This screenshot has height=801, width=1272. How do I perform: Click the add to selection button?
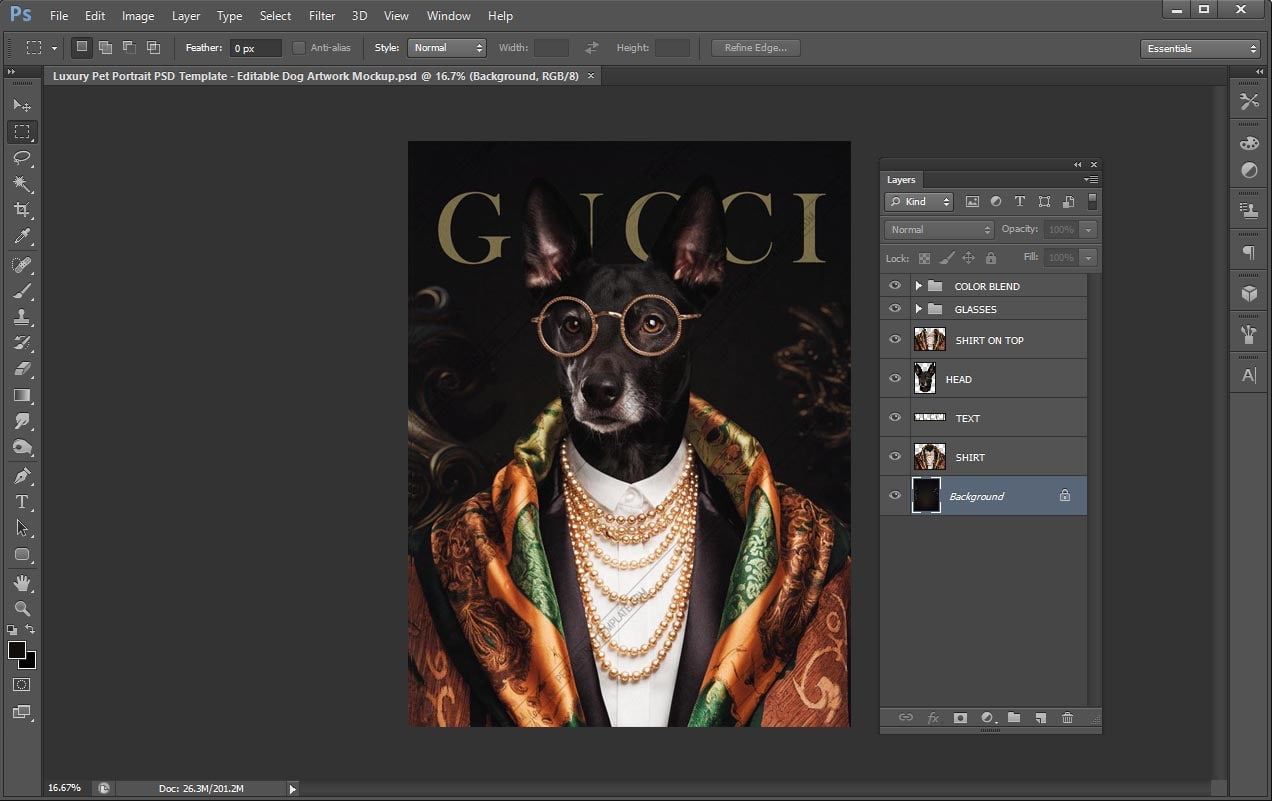tap(105, 47)
